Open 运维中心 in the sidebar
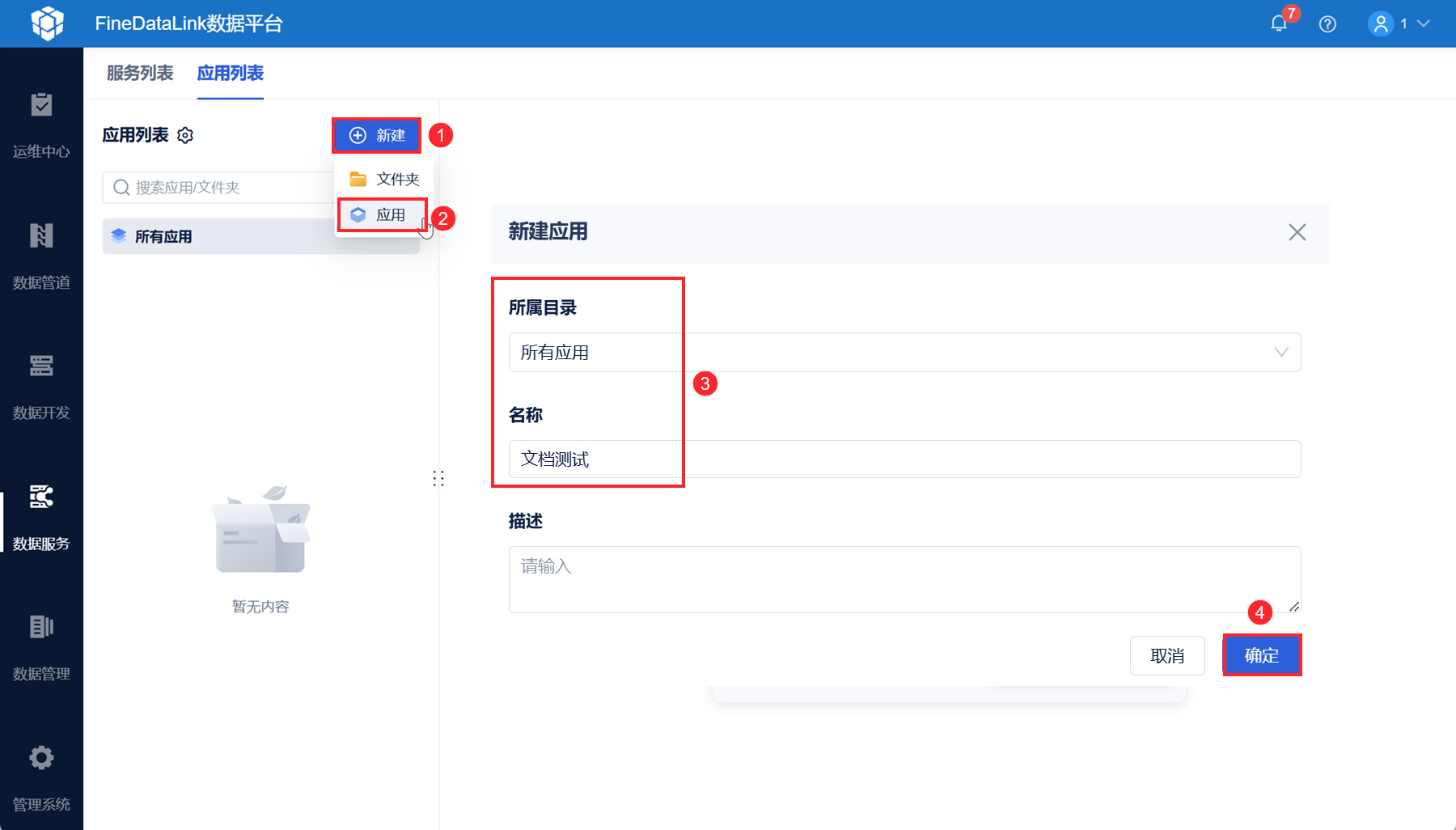Screen dimensions: 1456x830 coord(41,126)
